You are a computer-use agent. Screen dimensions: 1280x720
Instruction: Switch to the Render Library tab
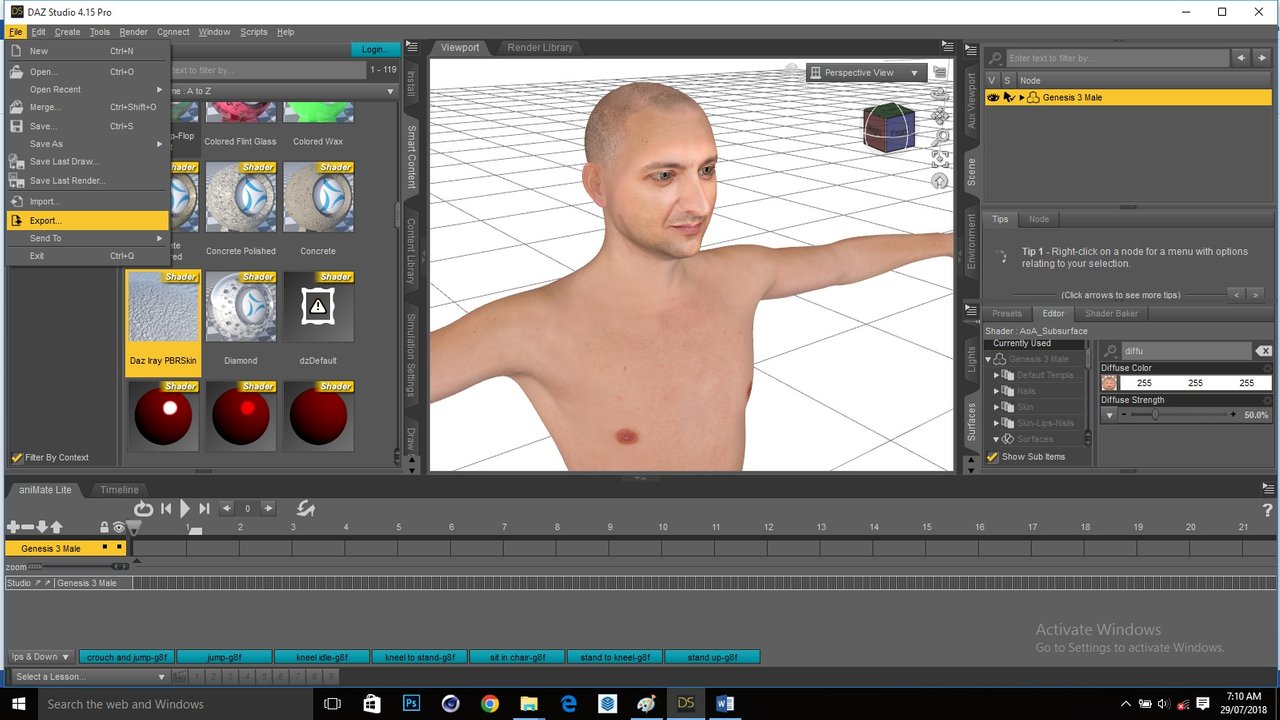540,47
